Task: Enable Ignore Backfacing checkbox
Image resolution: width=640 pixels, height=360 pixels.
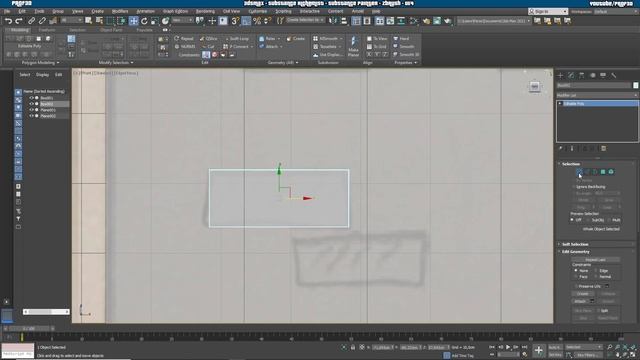Action: coord(574,187)
